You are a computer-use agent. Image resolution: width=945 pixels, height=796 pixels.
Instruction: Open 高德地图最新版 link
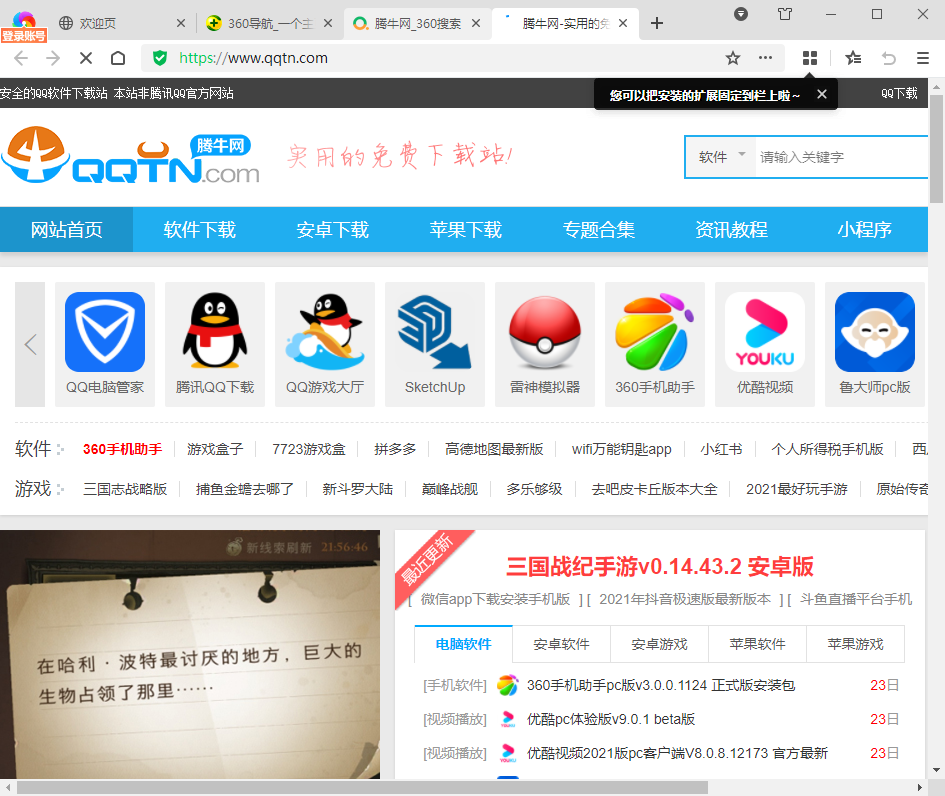click(494, 450)
